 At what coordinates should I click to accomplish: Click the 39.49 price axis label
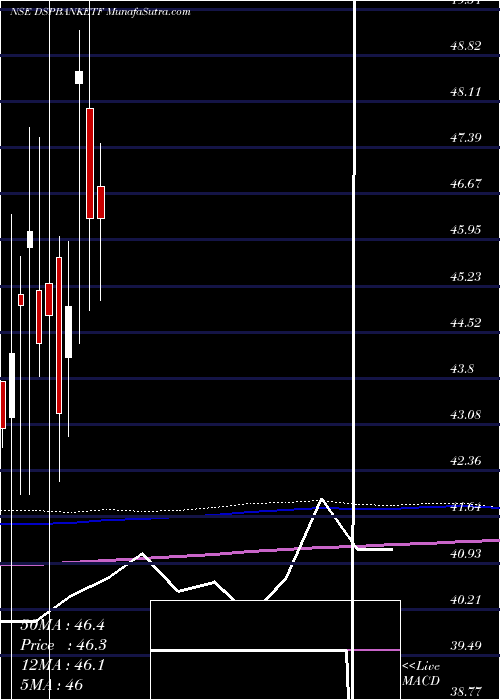466,646
